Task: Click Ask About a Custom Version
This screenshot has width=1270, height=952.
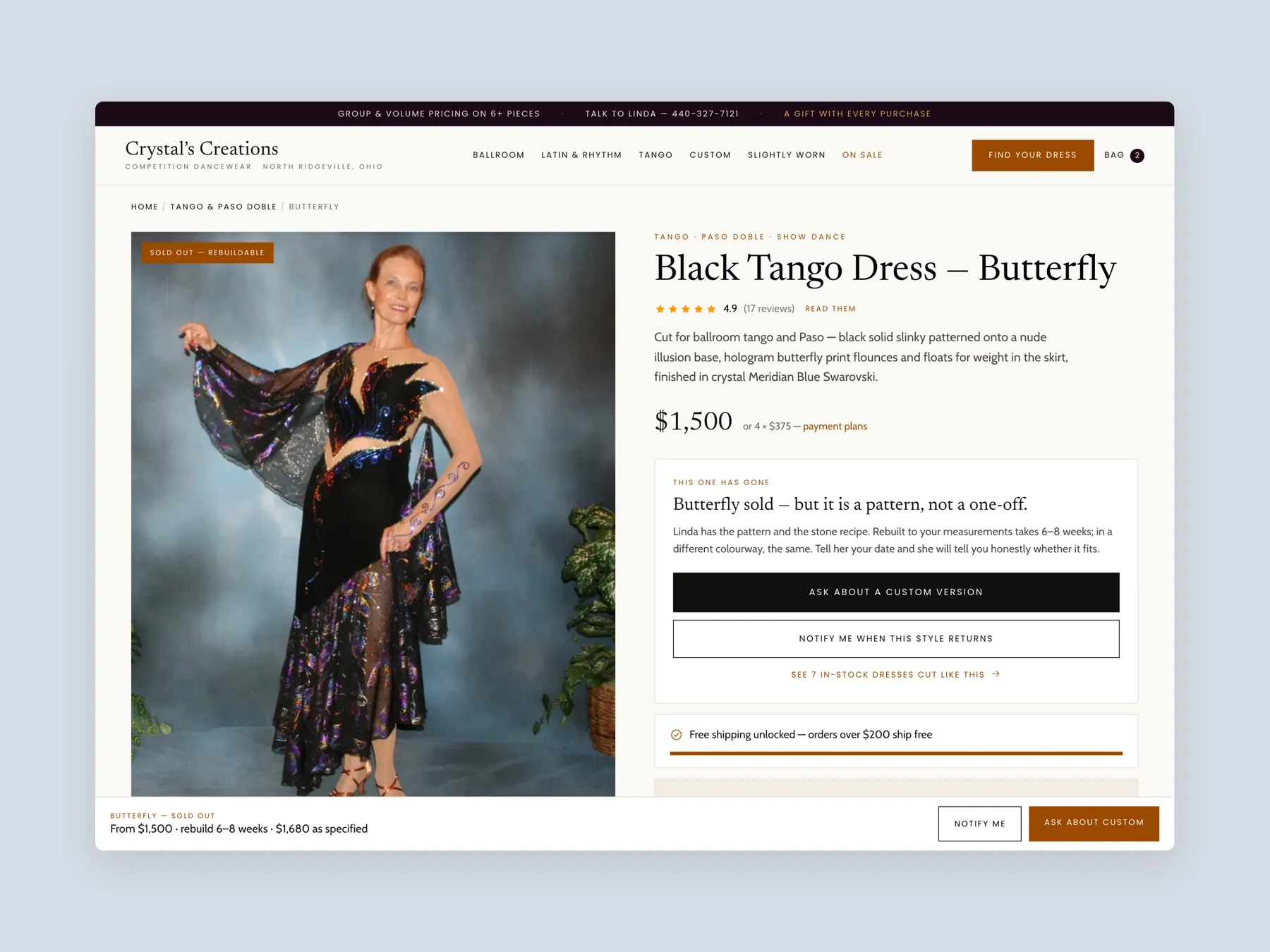Action: tap(895, 592)
